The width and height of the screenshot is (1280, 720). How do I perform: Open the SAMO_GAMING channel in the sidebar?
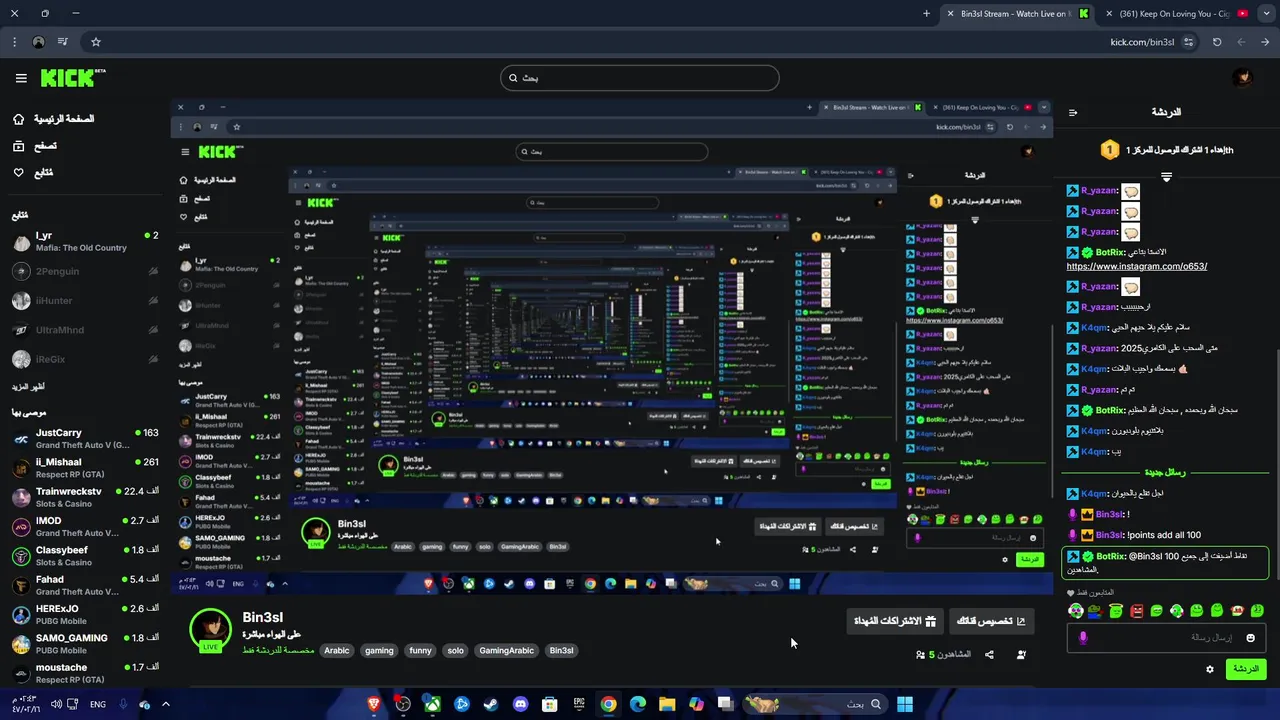(85, 644)
